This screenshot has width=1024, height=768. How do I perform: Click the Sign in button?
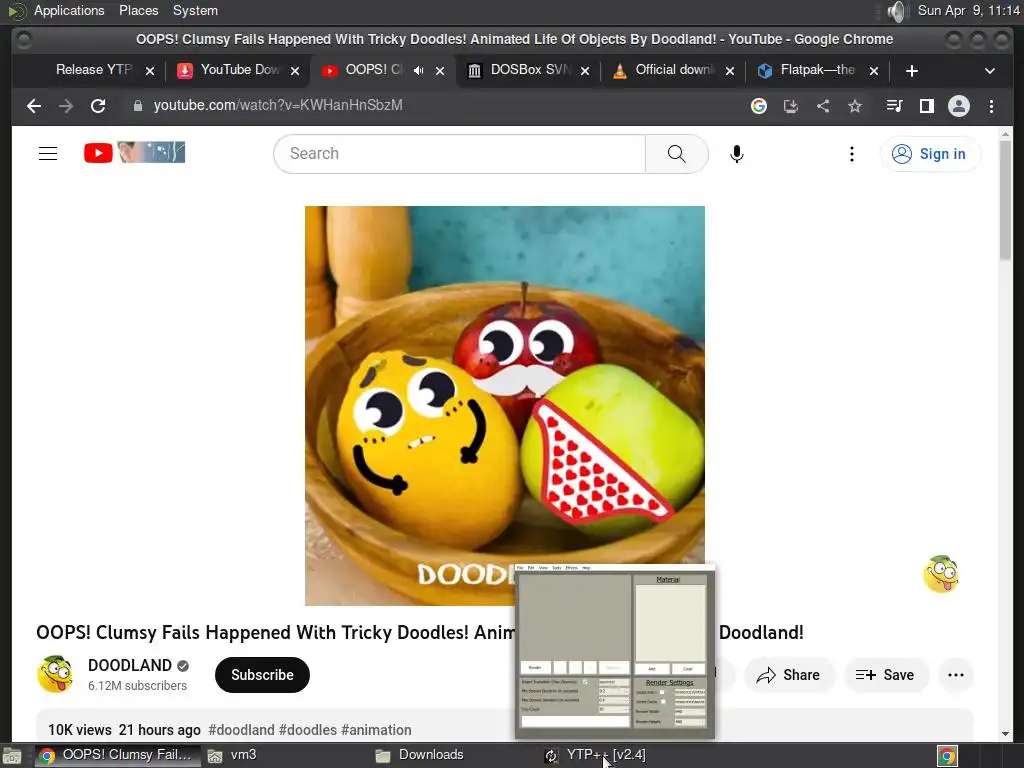tap(930, 154)
